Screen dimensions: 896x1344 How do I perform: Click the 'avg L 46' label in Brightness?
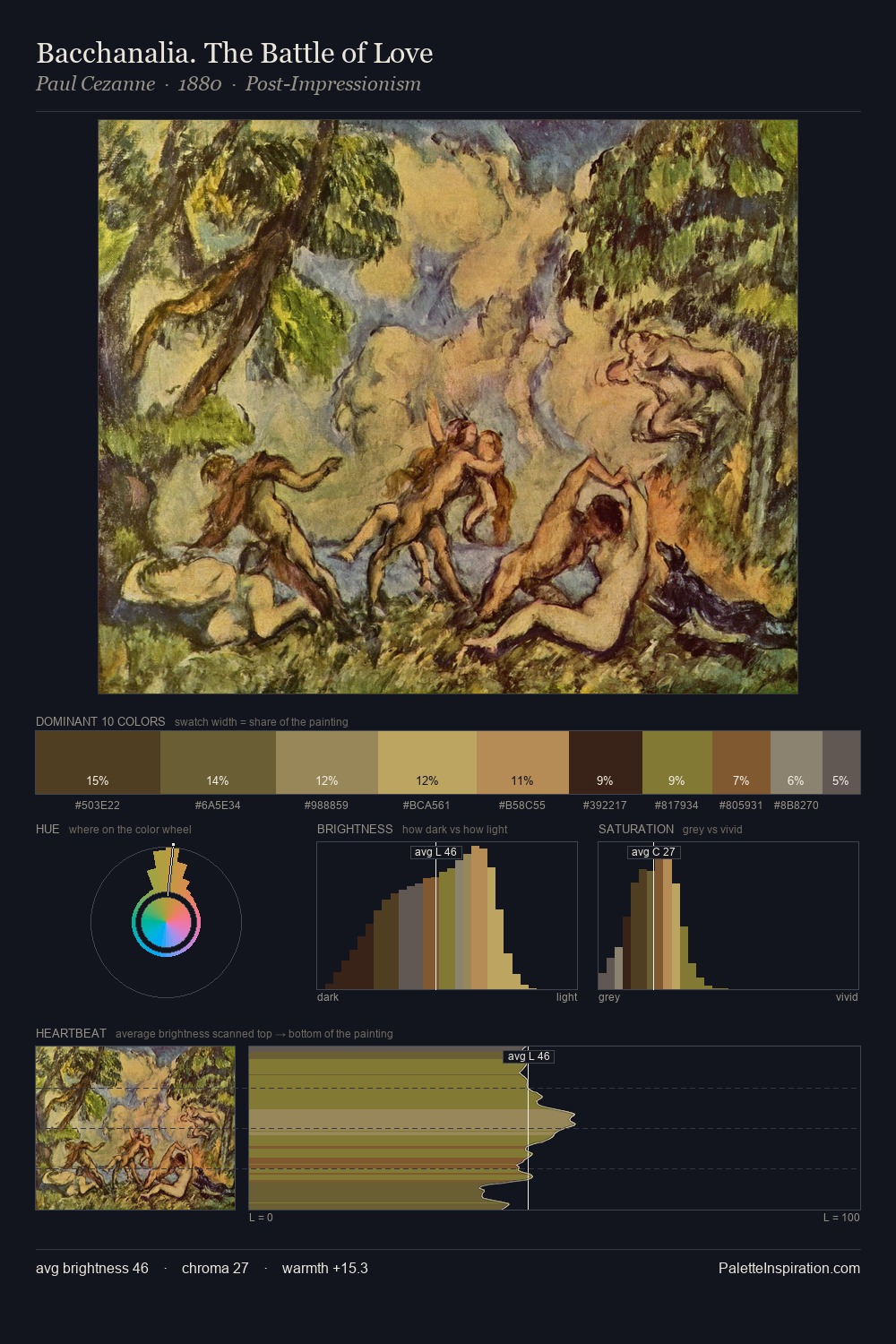(435, 852)
